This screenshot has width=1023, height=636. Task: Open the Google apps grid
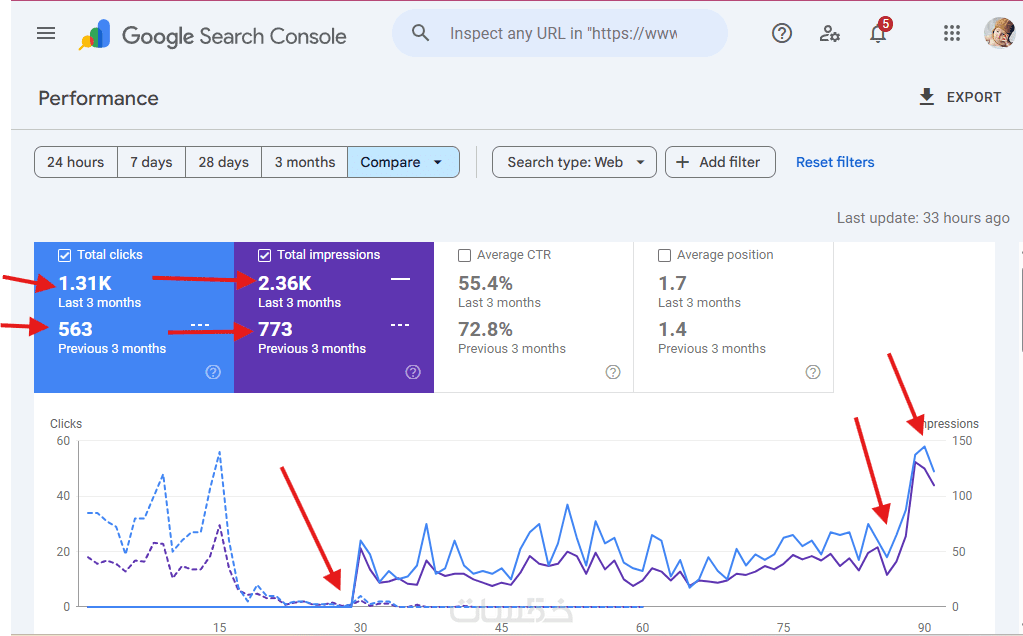[952, 33]
